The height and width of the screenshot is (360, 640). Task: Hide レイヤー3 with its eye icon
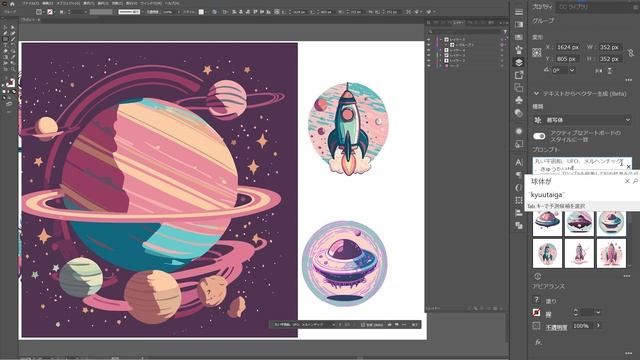(x=429, y=56)
